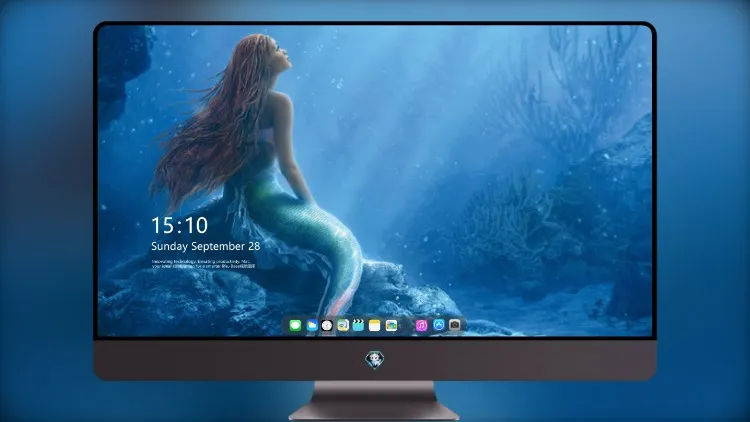Open the Clock app icon
The image size is (750, 422).
[x=327, y=326]
